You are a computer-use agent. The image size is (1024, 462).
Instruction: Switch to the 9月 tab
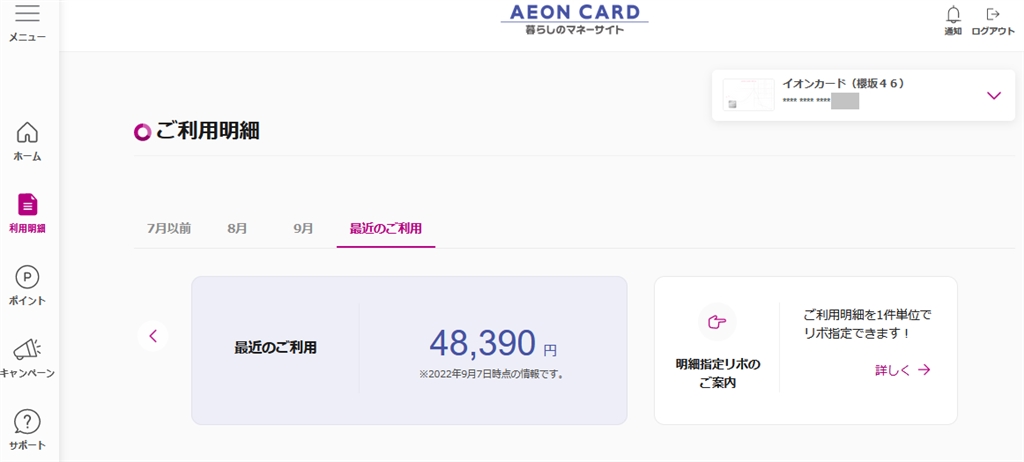tap(303, 228)
